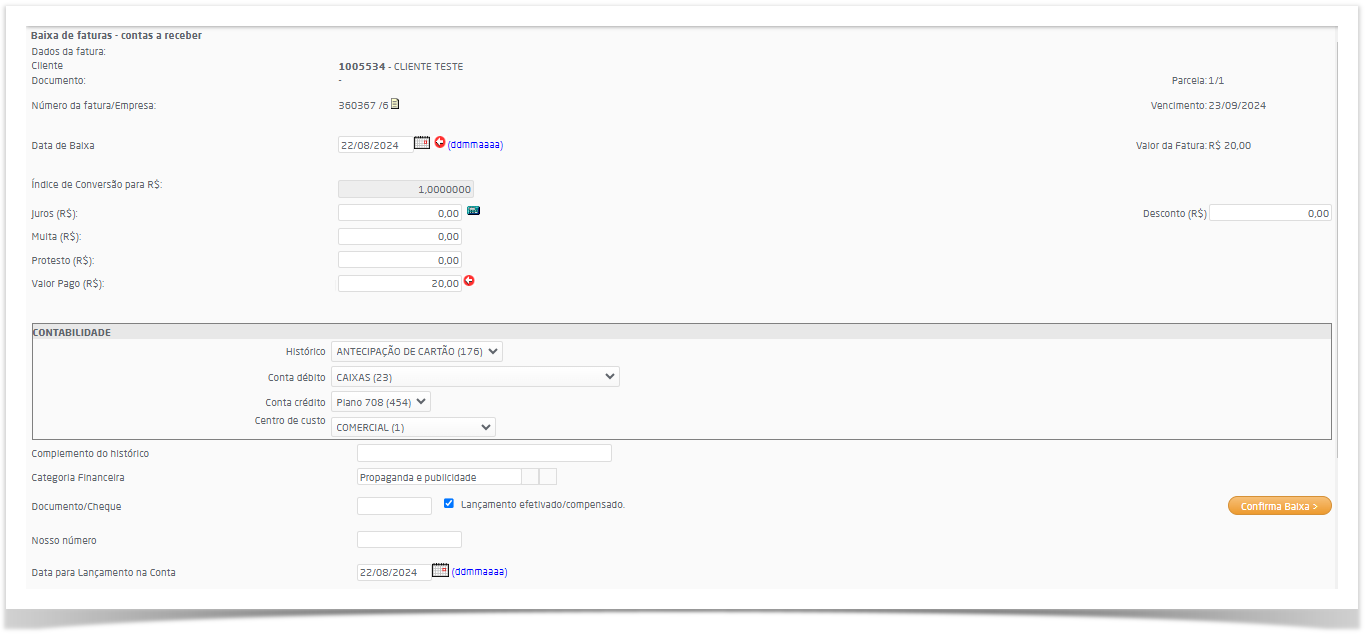Viewport: 1372px width, 638px height.
Task: Open the invoice document icon beside 360367 /6
Action: click(x=395, y=104)
